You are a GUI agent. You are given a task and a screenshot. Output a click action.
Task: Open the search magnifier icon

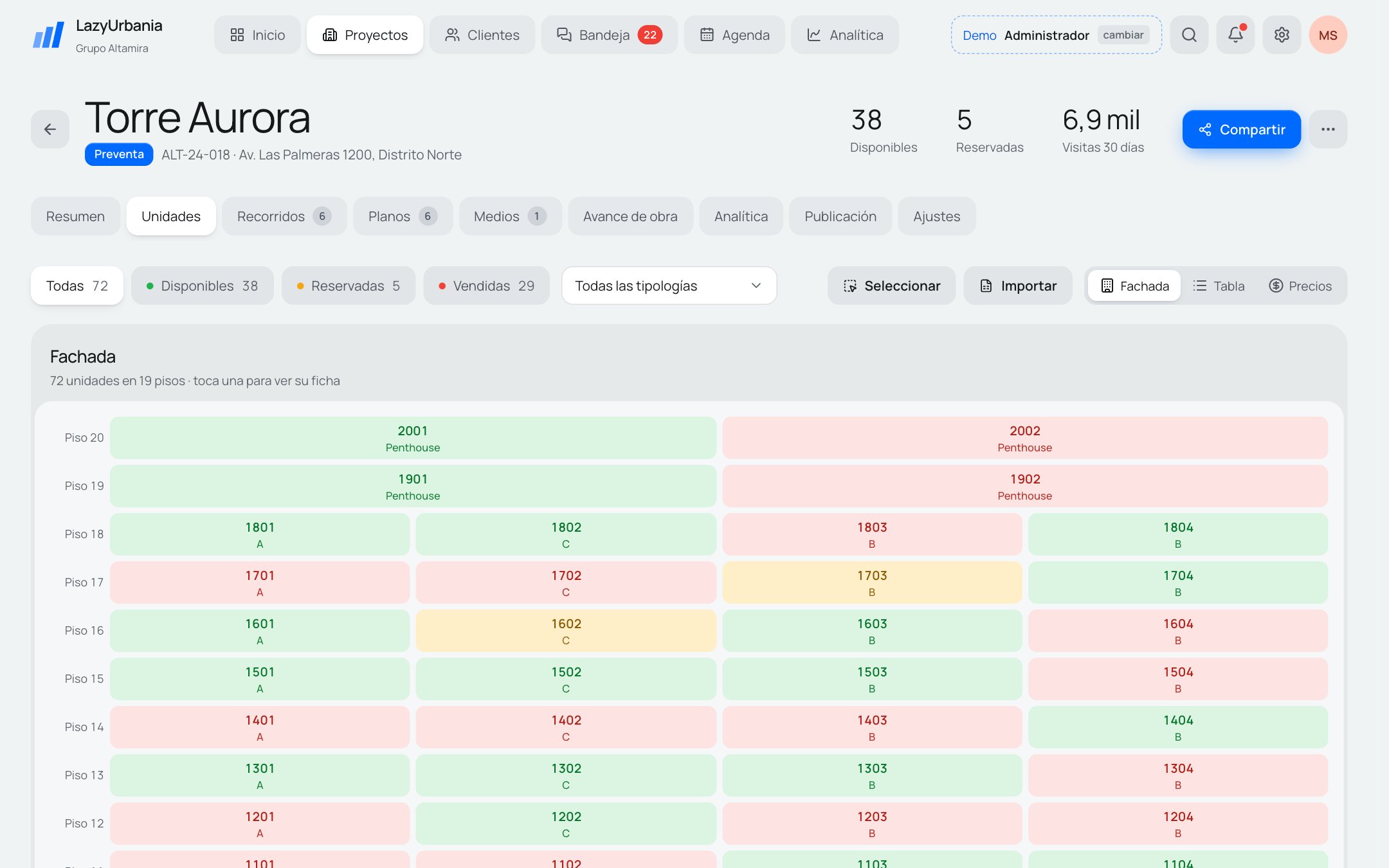coord(1189,35)
